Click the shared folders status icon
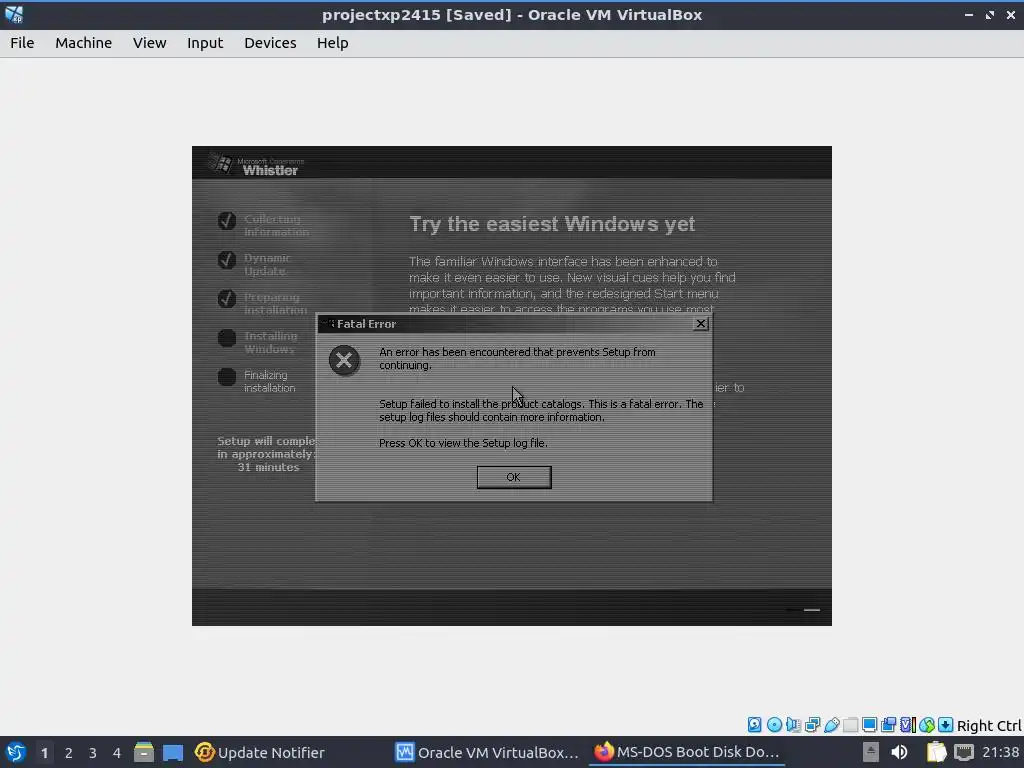The image size is (1024, 768). [x=850, y=724]
